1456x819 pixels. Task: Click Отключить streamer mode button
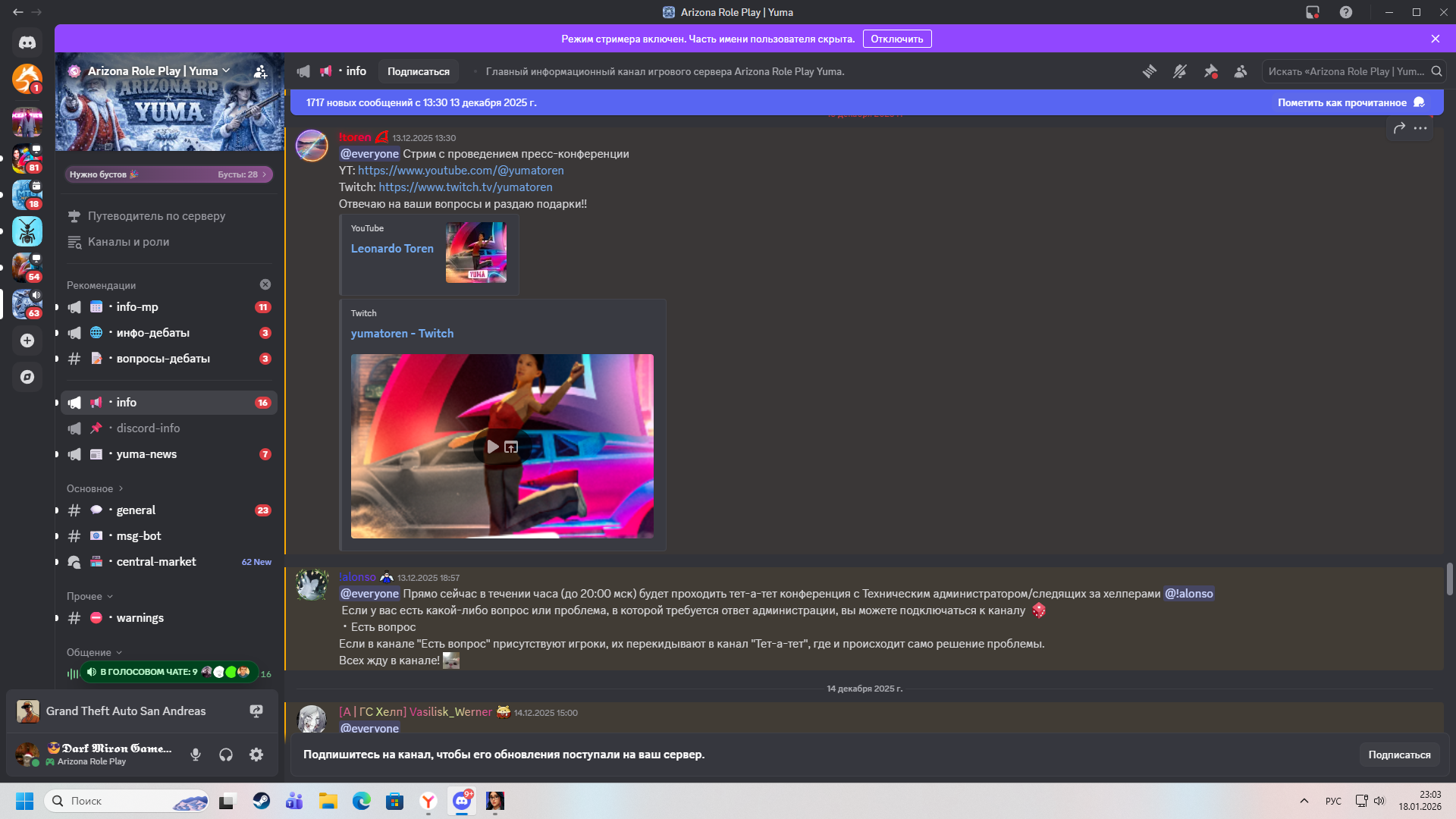pos(896,39)
